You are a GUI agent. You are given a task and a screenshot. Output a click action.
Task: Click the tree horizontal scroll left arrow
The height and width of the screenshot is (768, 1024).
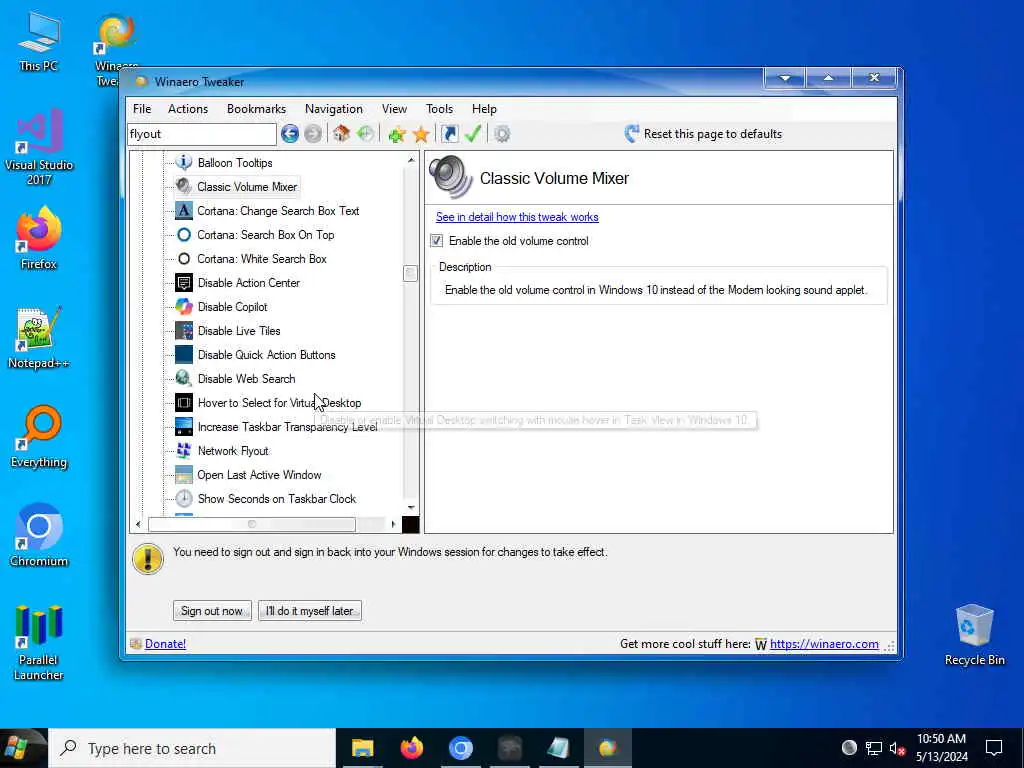pos(138,524)
